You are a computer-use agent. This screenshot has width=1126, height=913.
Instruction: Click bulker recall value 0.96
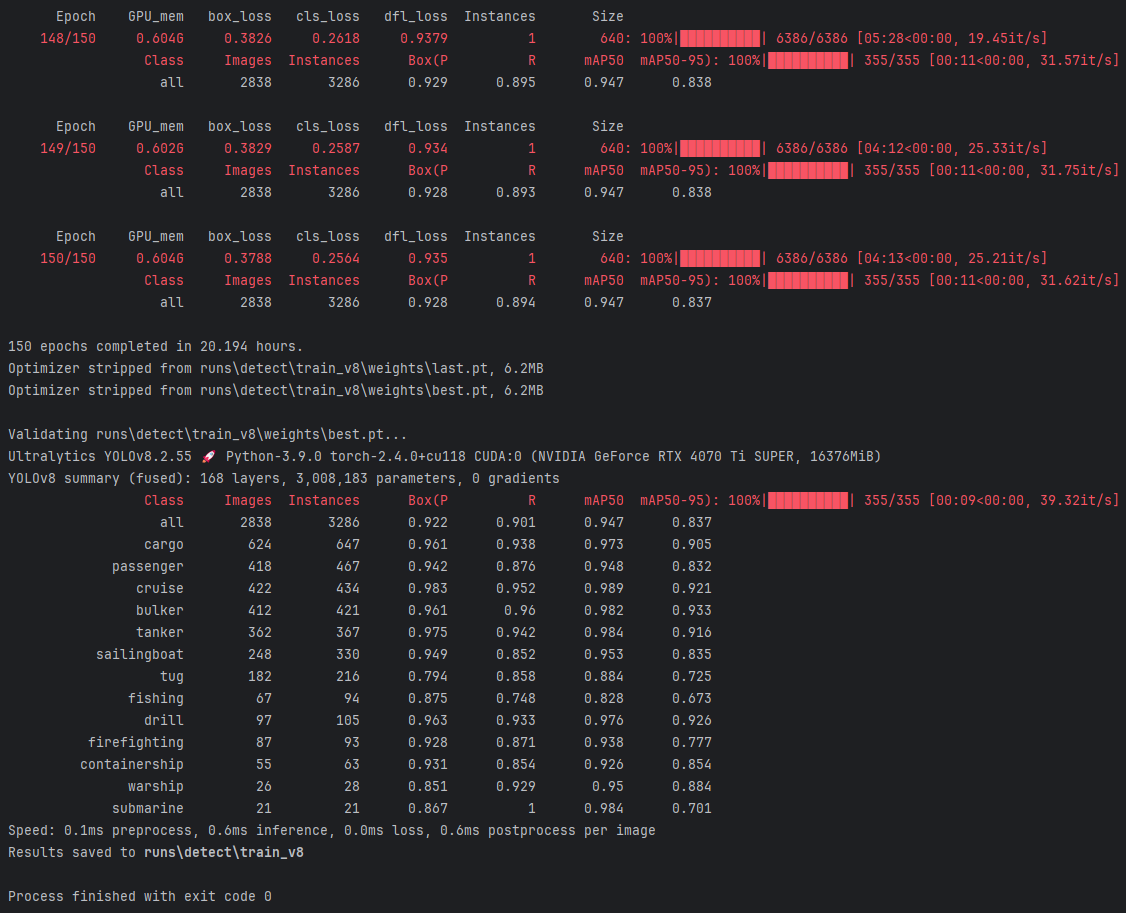pos(520,611)
